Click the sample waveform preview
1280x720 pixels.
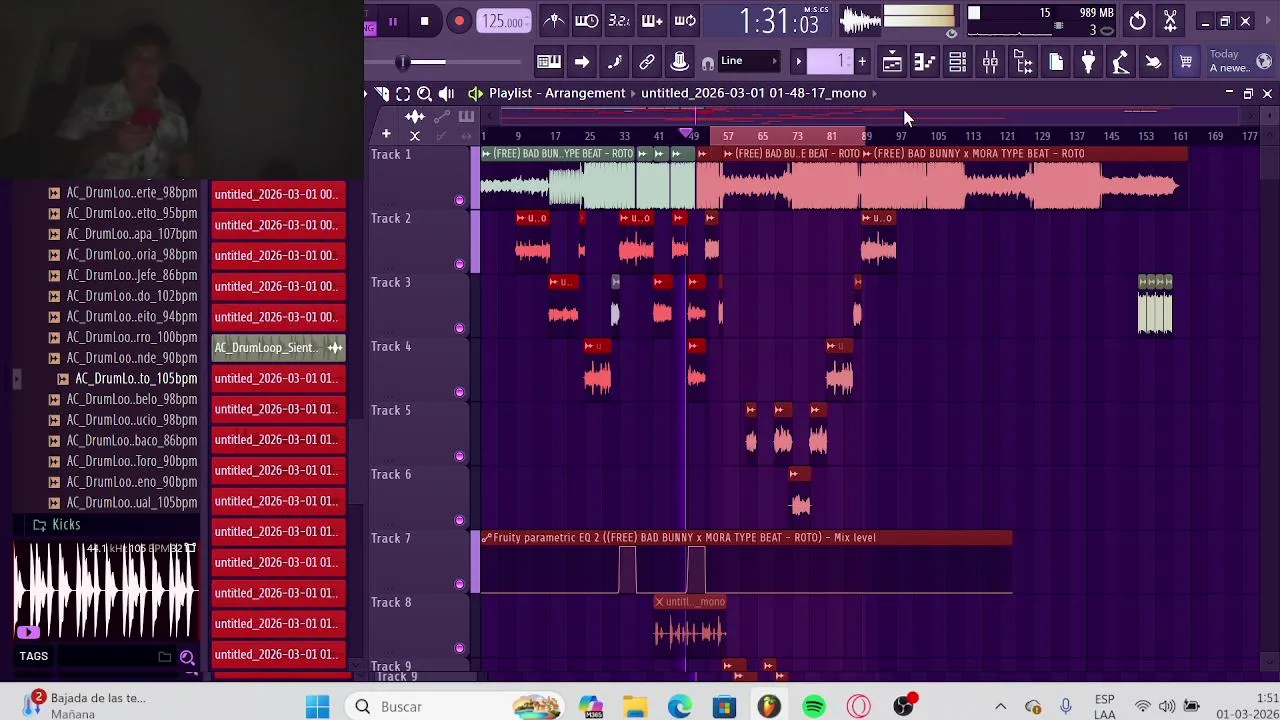[106, 590]
